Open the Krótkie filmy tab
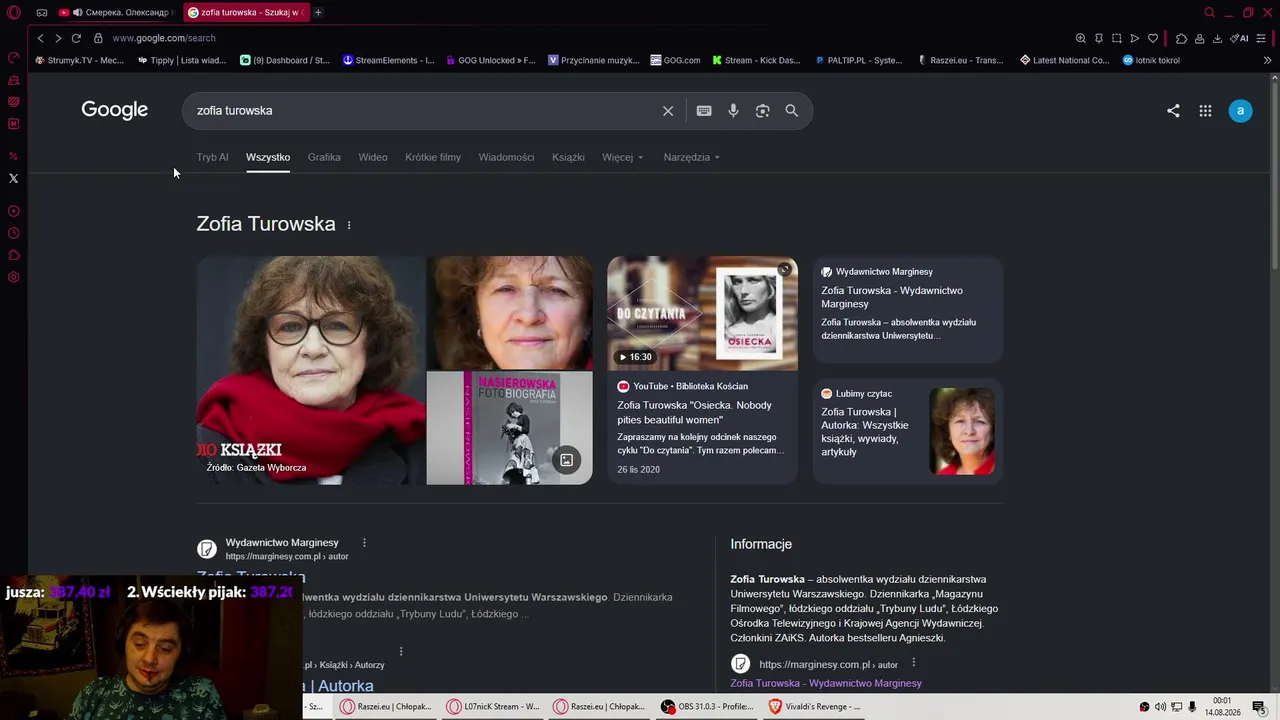Screen dimensions: 1280x720 [x=433, y=157]
